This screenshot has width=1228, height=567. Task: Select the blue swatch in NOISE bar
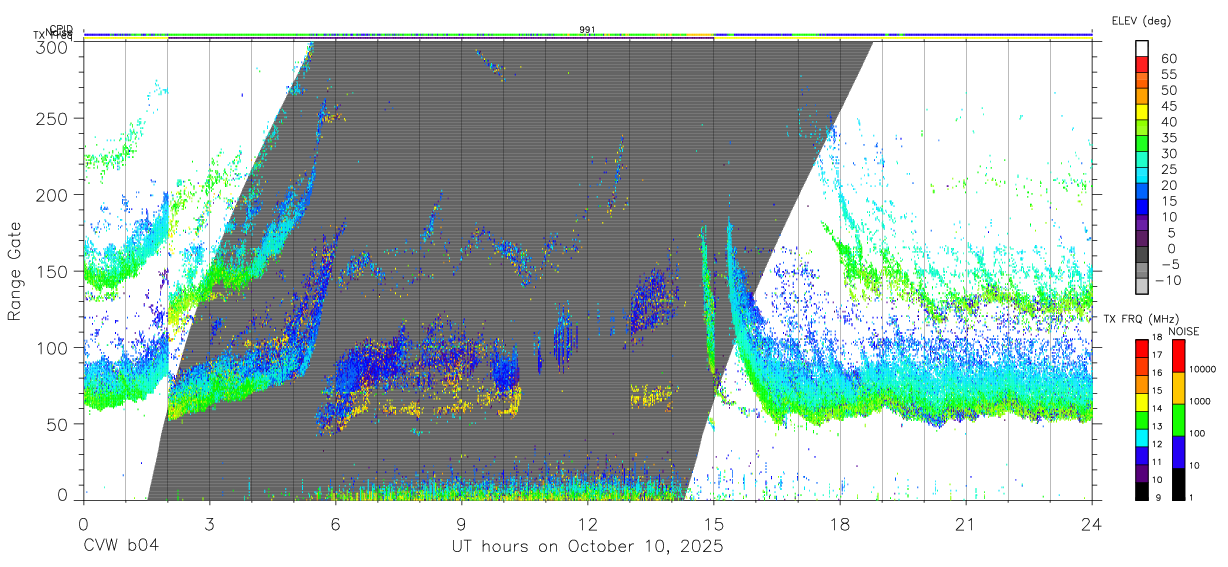point(1177,451)
